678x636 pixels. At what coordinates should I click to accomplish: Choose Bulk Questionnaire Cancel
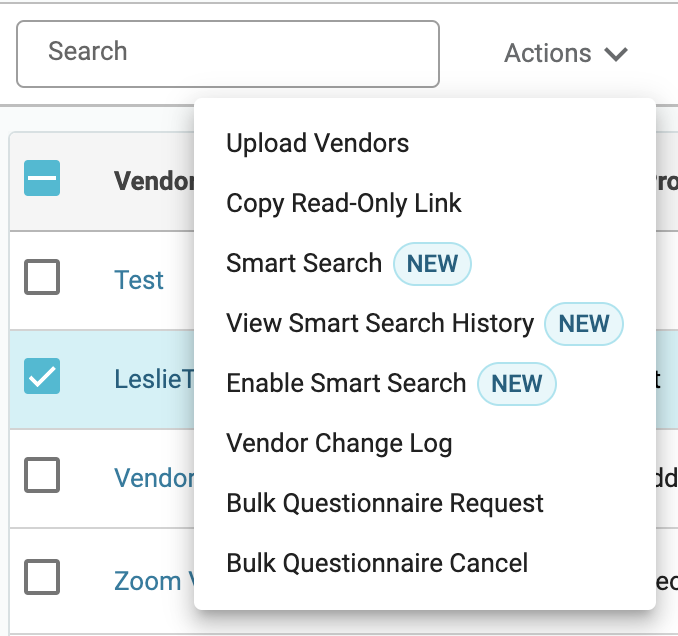[x=377, y=563]
